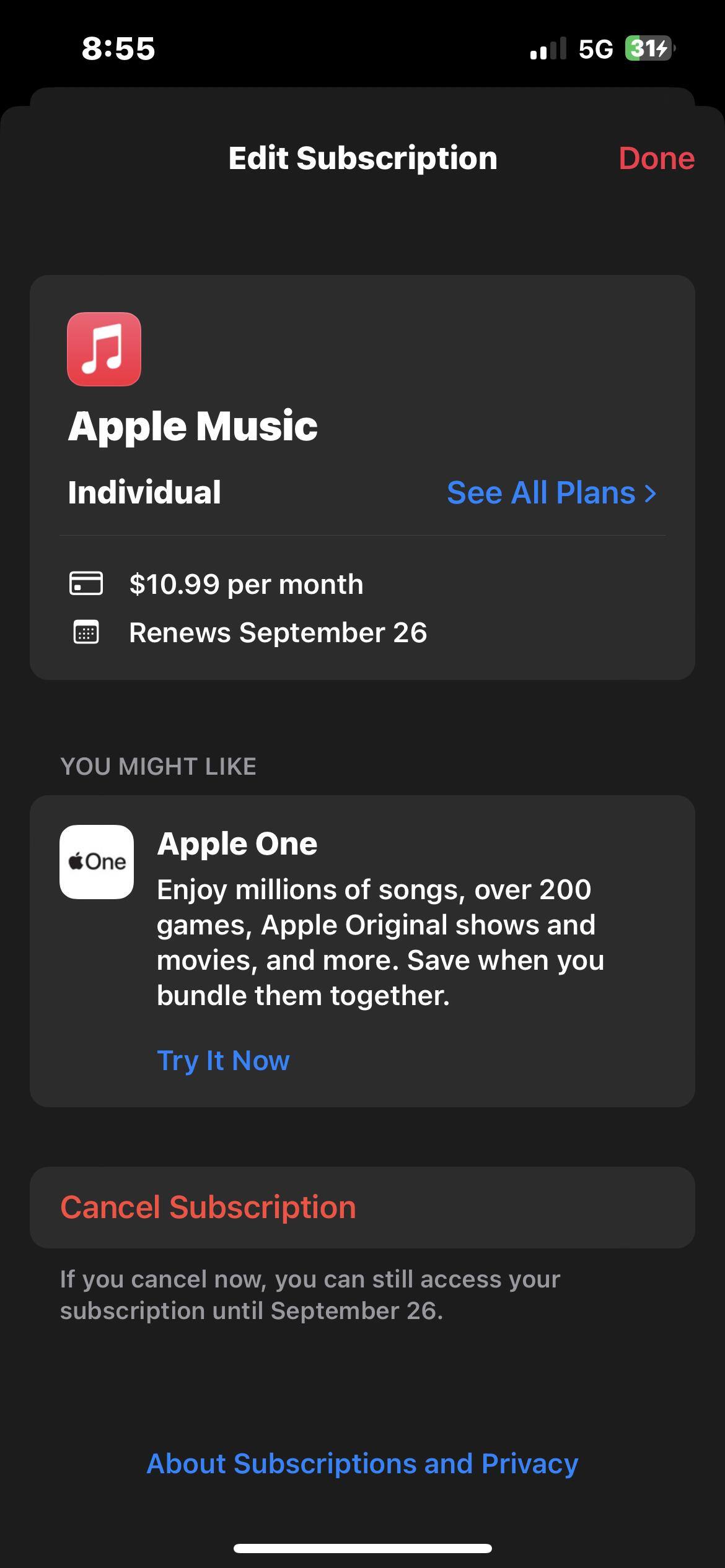Tap the Apple One logo icon

[x=97, y=861]
